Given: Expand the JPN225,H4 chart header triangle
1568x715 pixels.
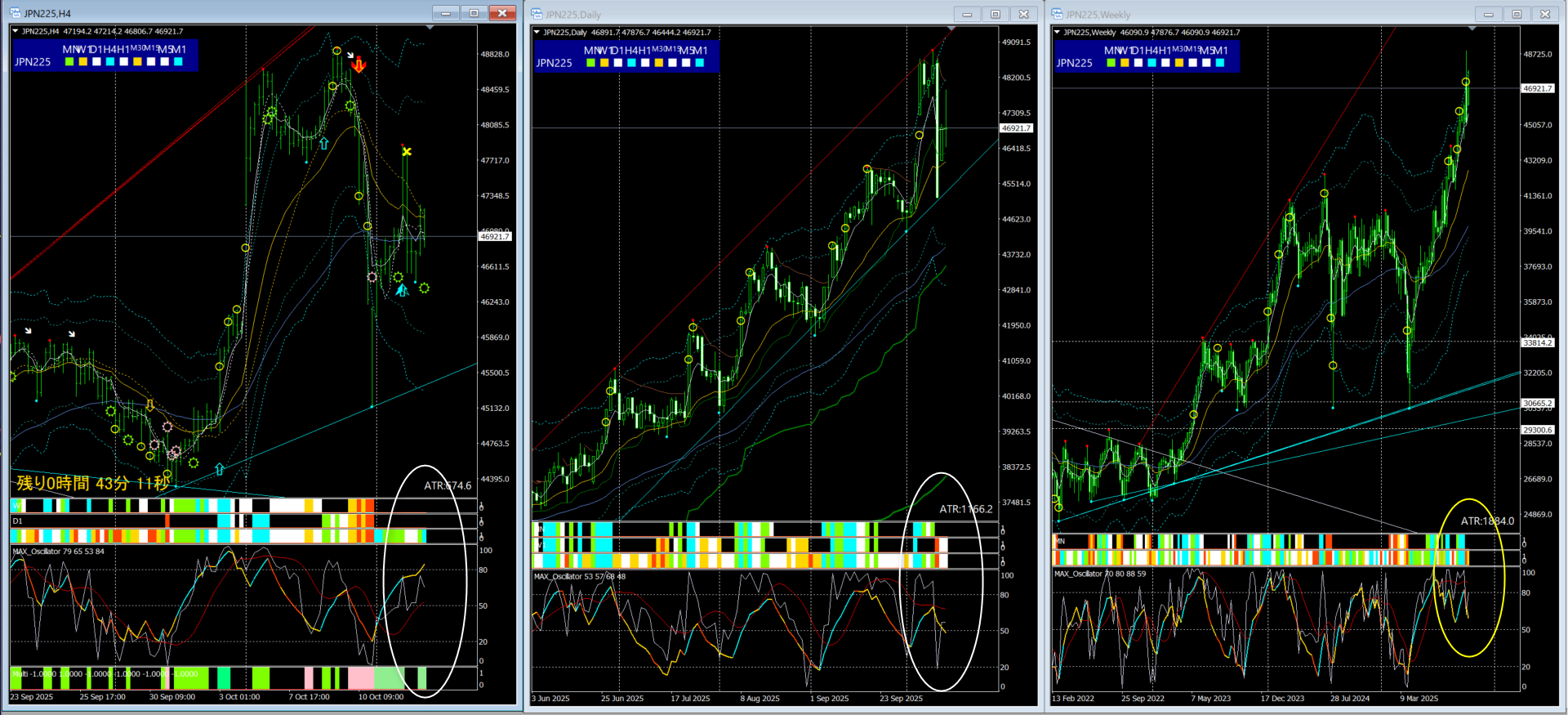Looking at the screenshot, I should click(x=16, y=31).
